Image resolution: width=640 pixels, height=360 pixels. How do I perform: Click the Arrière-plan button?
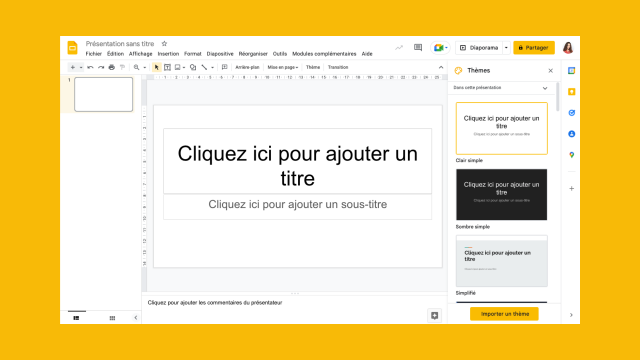pyautogui.click(x=247, y=67)
